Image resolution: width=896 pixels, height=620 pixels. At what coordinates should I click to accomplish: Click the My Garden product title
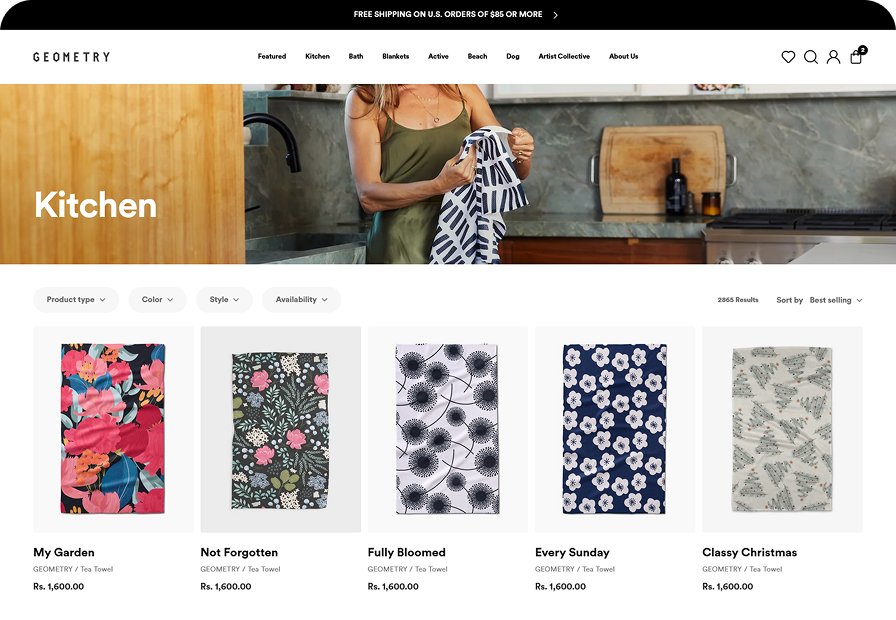coord(64,552)
